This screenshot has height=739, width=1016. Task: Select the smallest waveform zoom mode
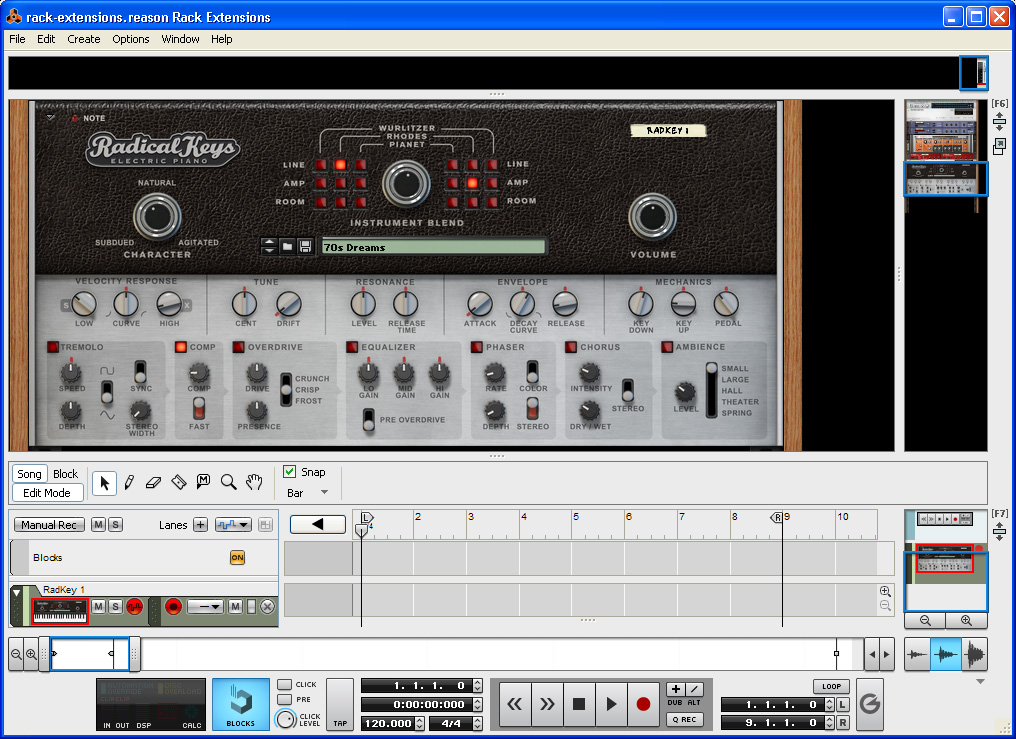pos(917,654)
